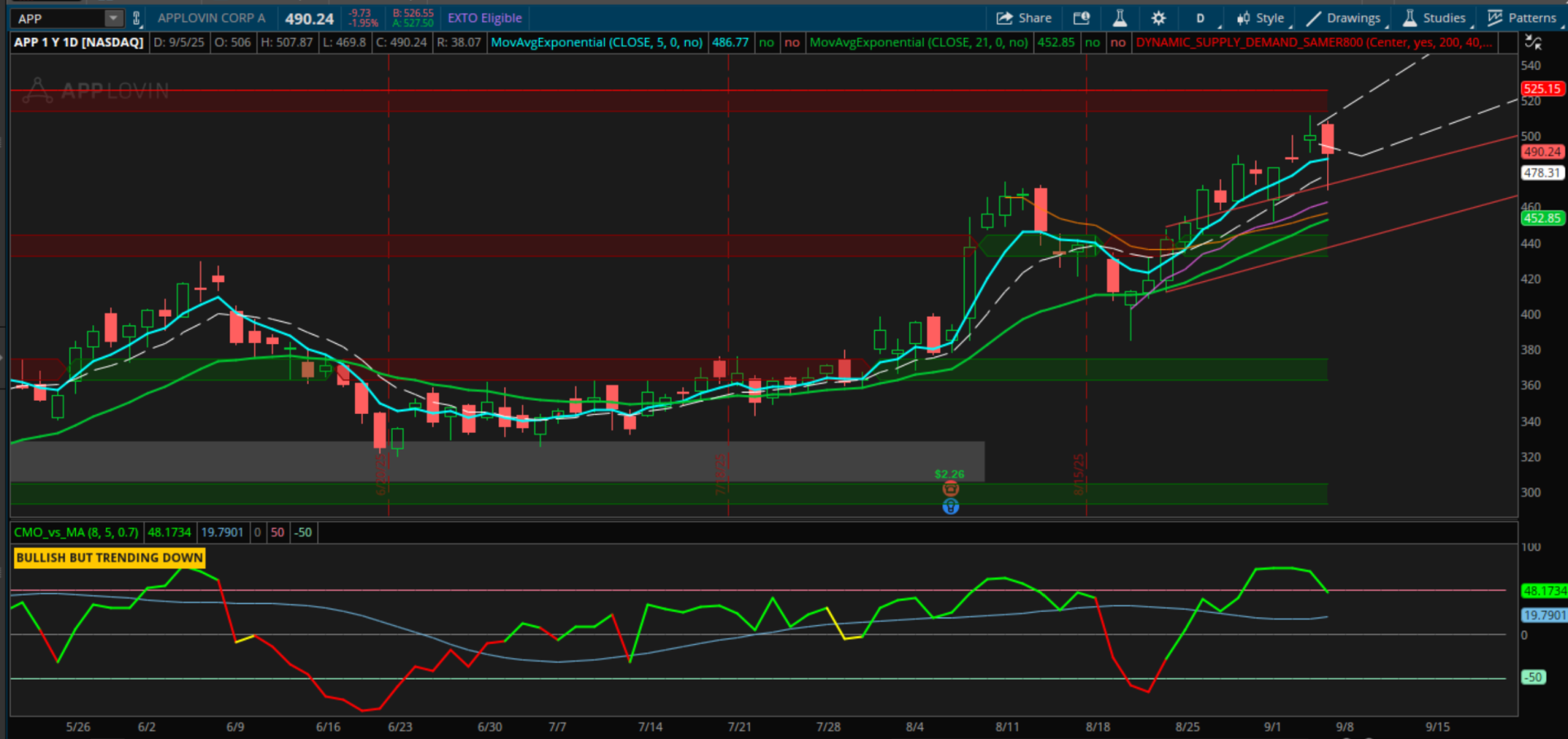Click the APP symbol input field

pos(58,18)
